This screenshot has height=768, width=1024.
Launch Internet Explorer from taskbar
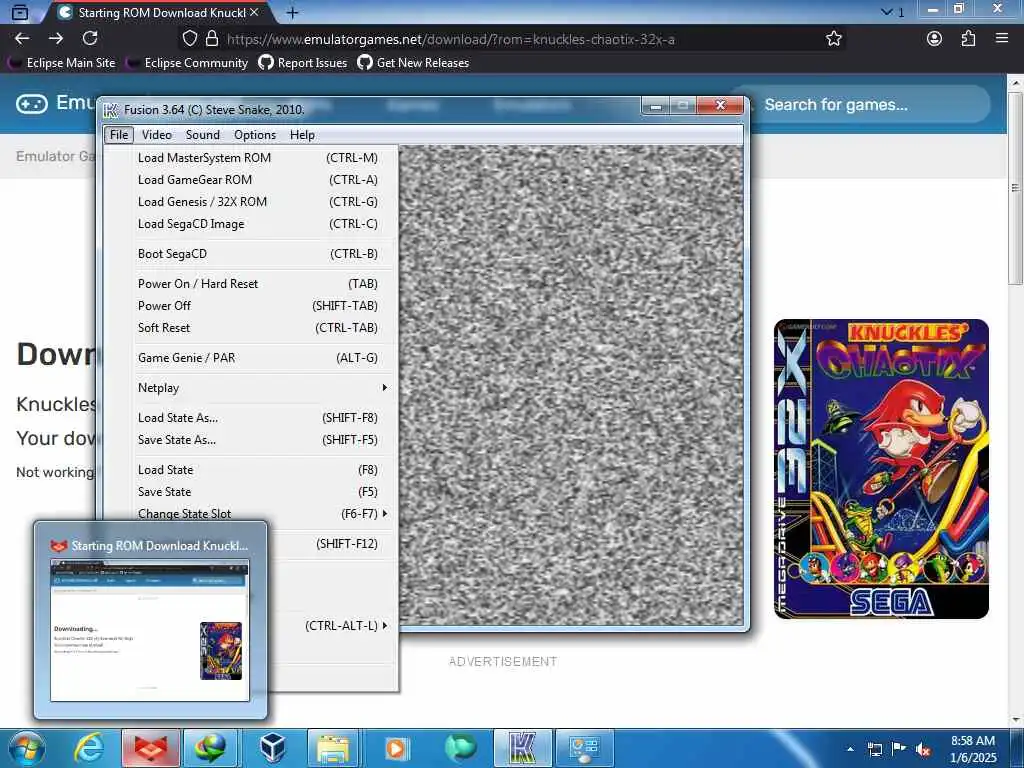(x=89, y=748)
